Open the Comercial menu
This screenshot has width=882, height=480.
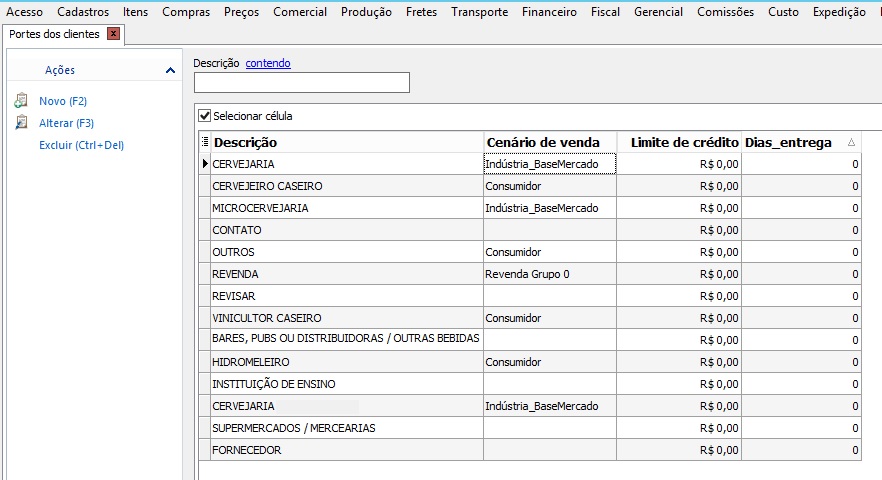300,12
